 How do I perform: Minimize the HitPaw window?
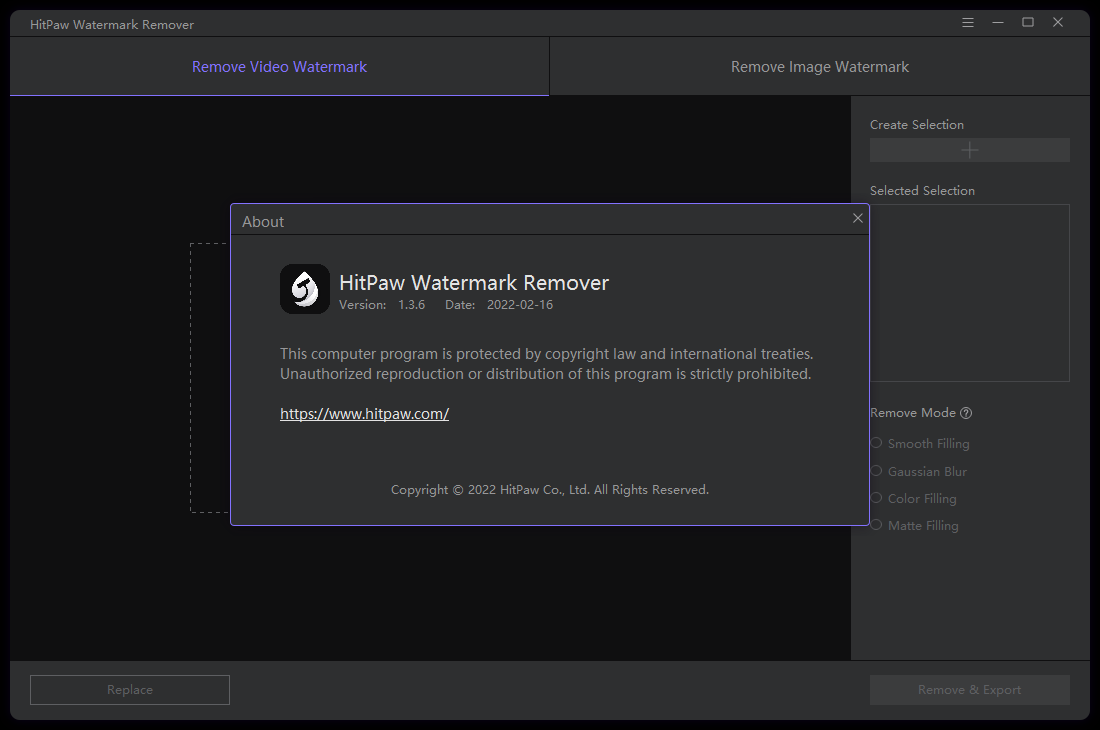998,22
